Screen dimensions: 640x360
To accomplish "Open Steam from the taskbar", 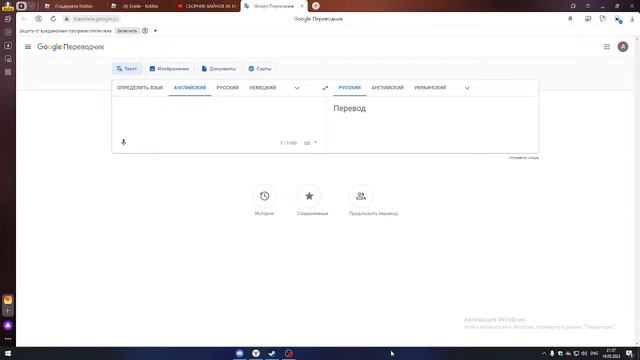I will click(x=272, y=353).
